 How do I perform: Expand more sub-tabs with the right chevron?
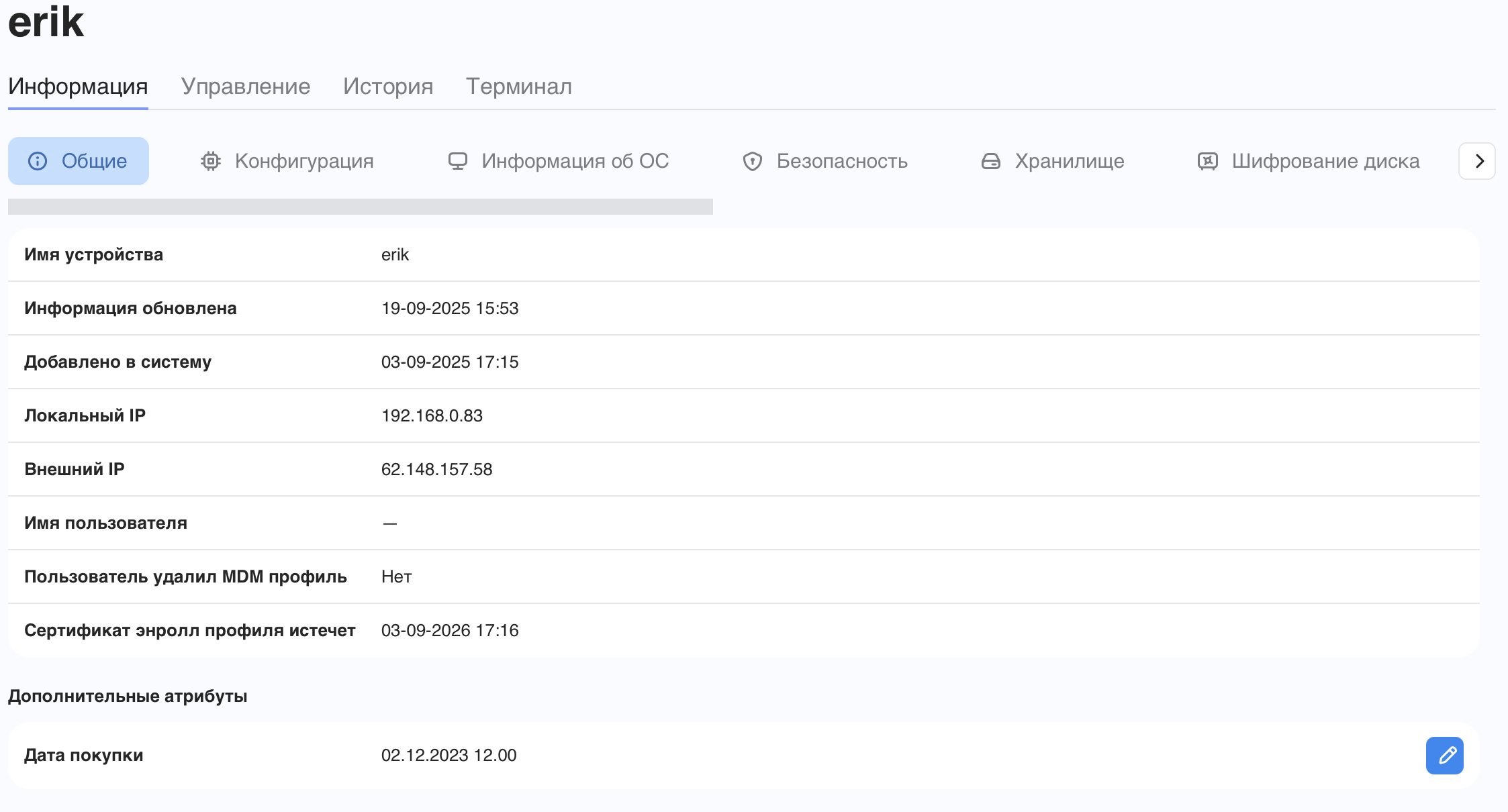point(1477,161)
